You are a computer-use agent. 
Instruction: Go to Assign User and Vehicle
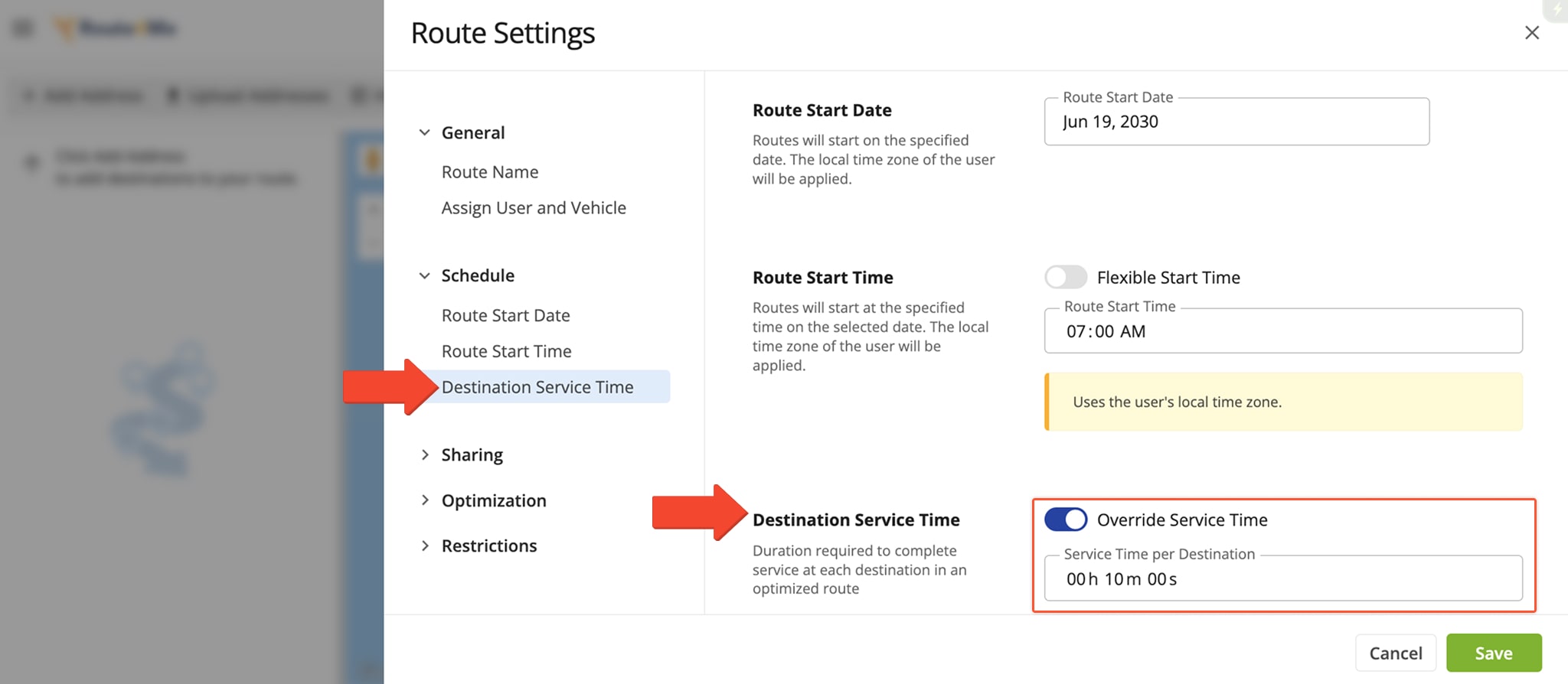coord(534,208)
